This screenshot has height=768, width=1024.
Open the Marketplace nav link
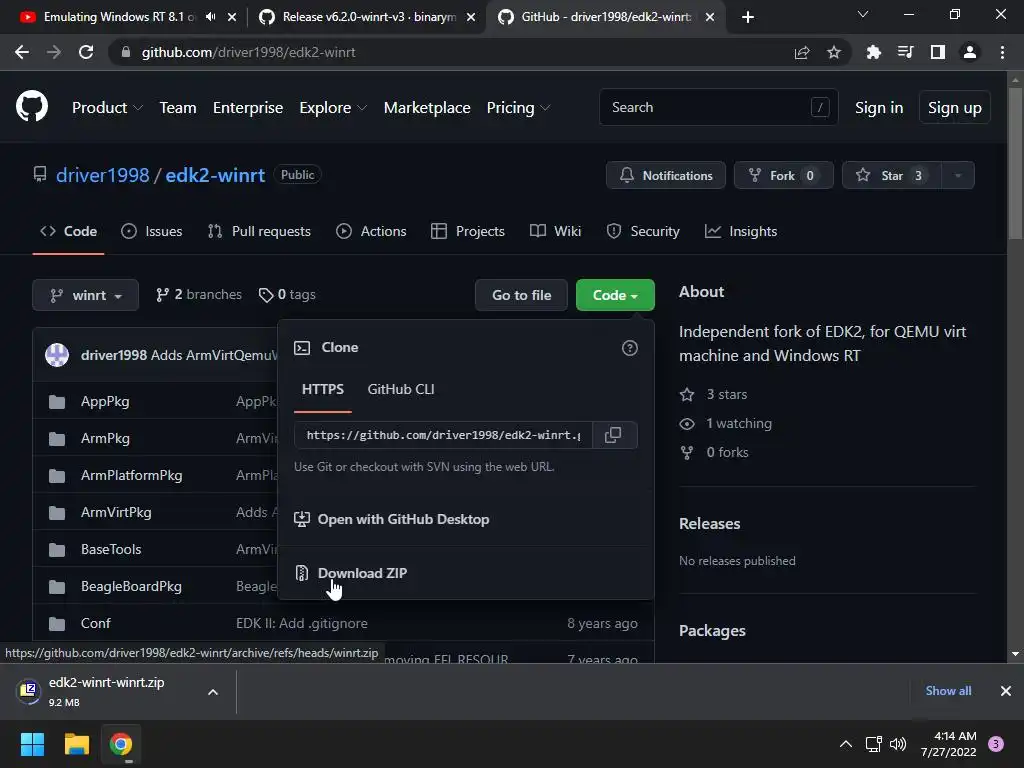click(x=427, y=108)
